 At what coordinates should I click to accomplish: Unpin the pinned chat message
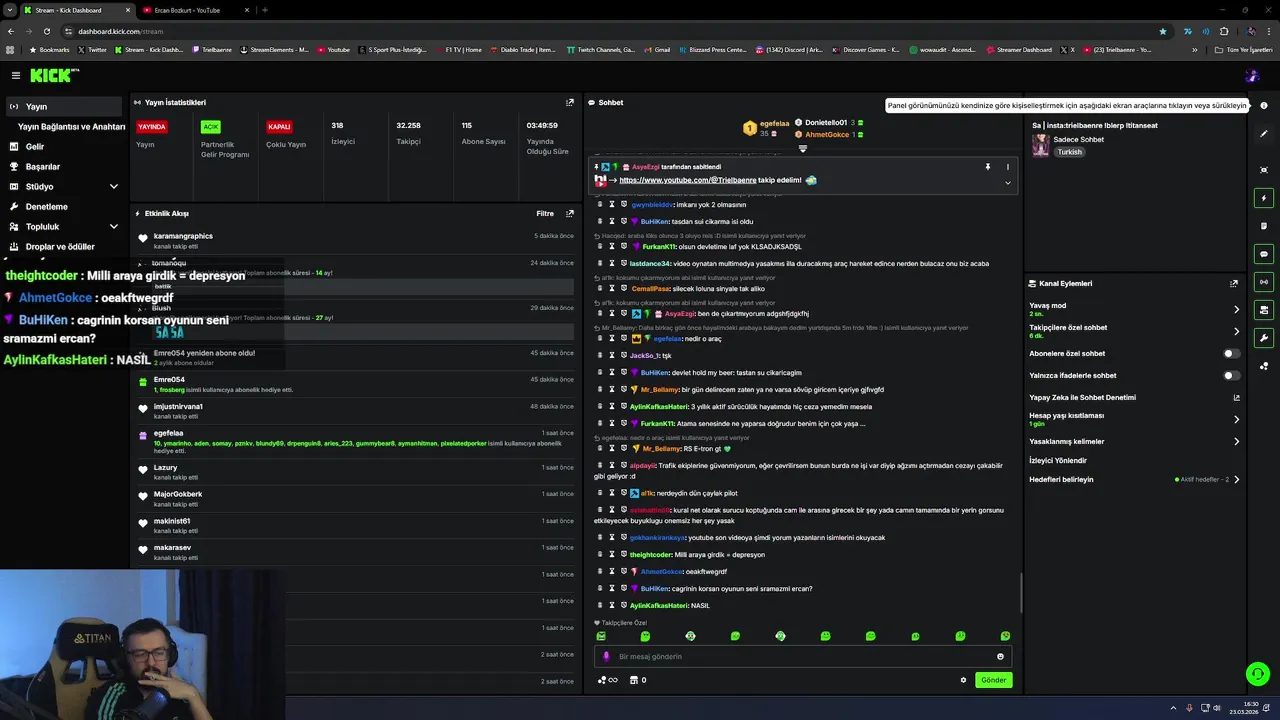point(987,167)
